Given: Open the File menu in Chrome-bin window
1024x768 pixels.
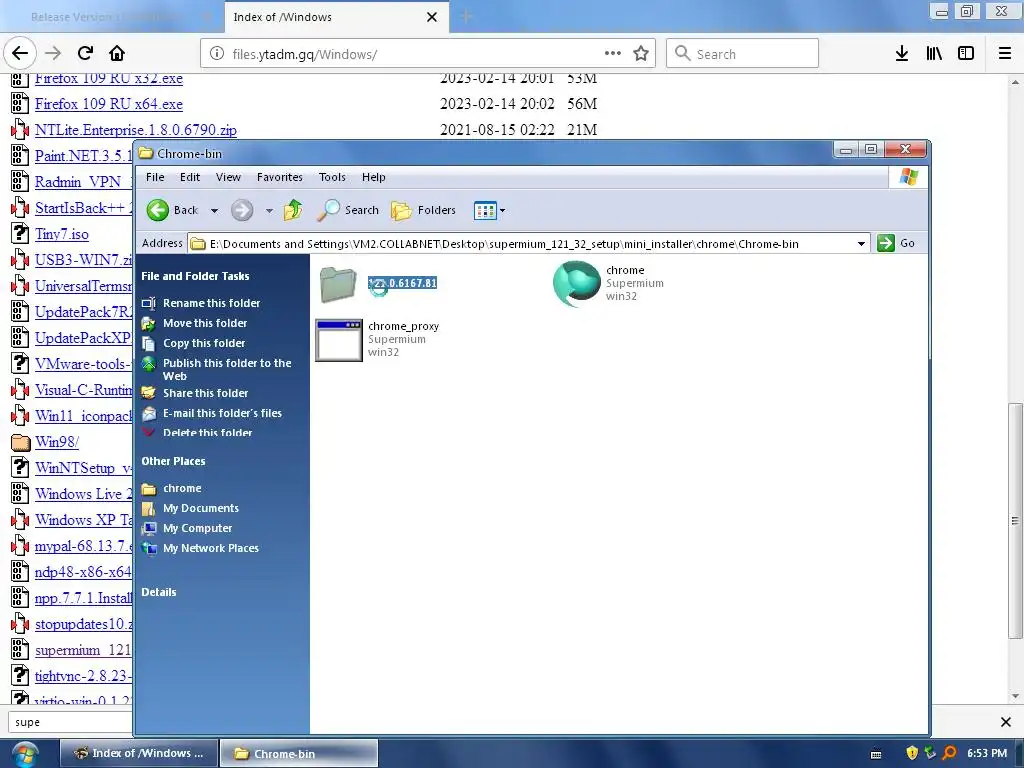Looking at the screenshot, I should [155, 177].
